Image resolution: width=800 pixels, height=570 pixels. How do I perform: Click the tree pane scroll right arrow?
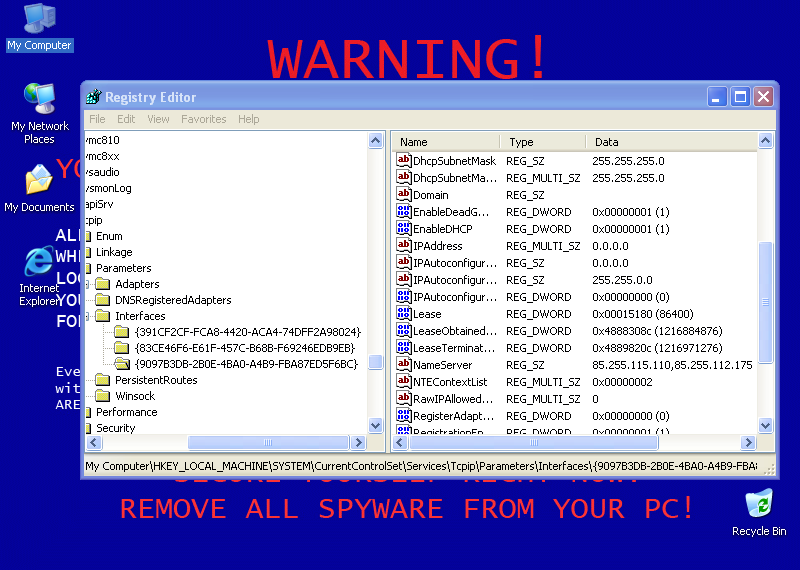click(358, 442)
